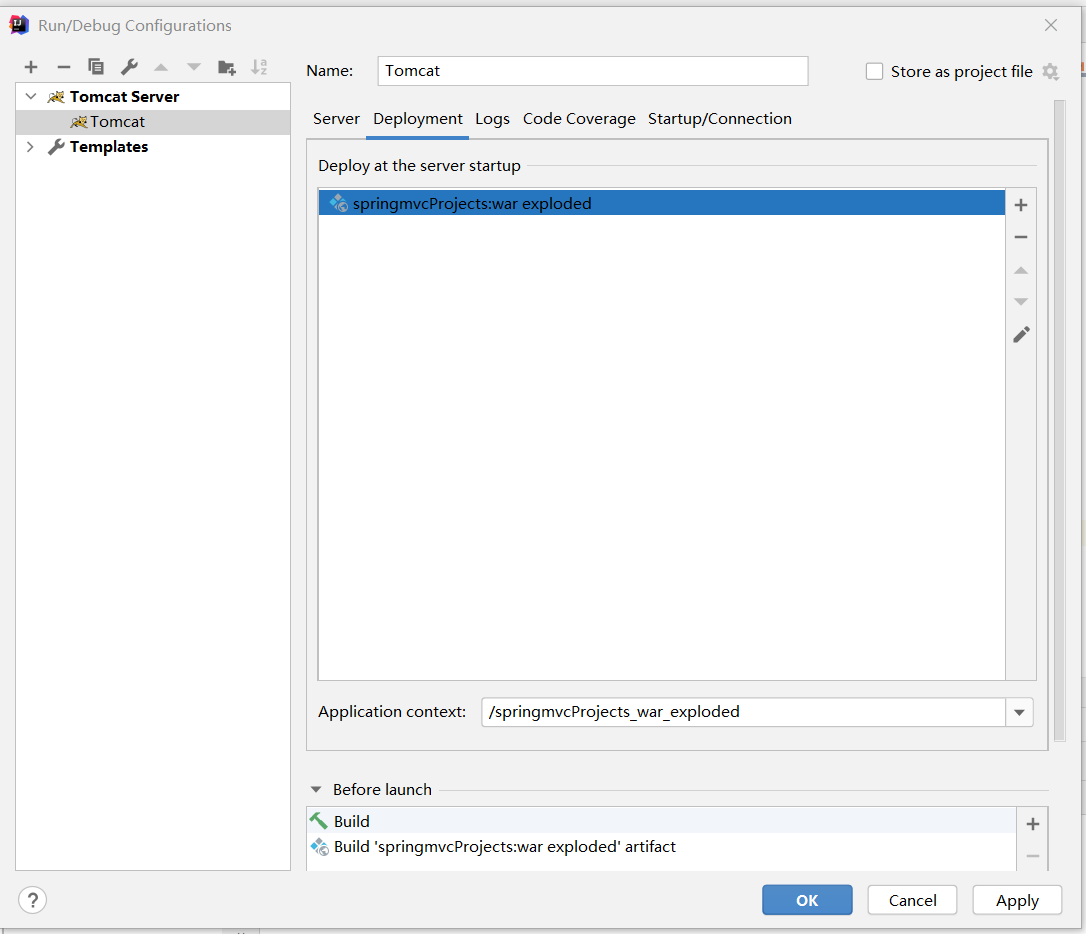The height and width of the screenshot is (934, 1086).
Task: Add artifact to deployment list
Action: [1020, 205]
